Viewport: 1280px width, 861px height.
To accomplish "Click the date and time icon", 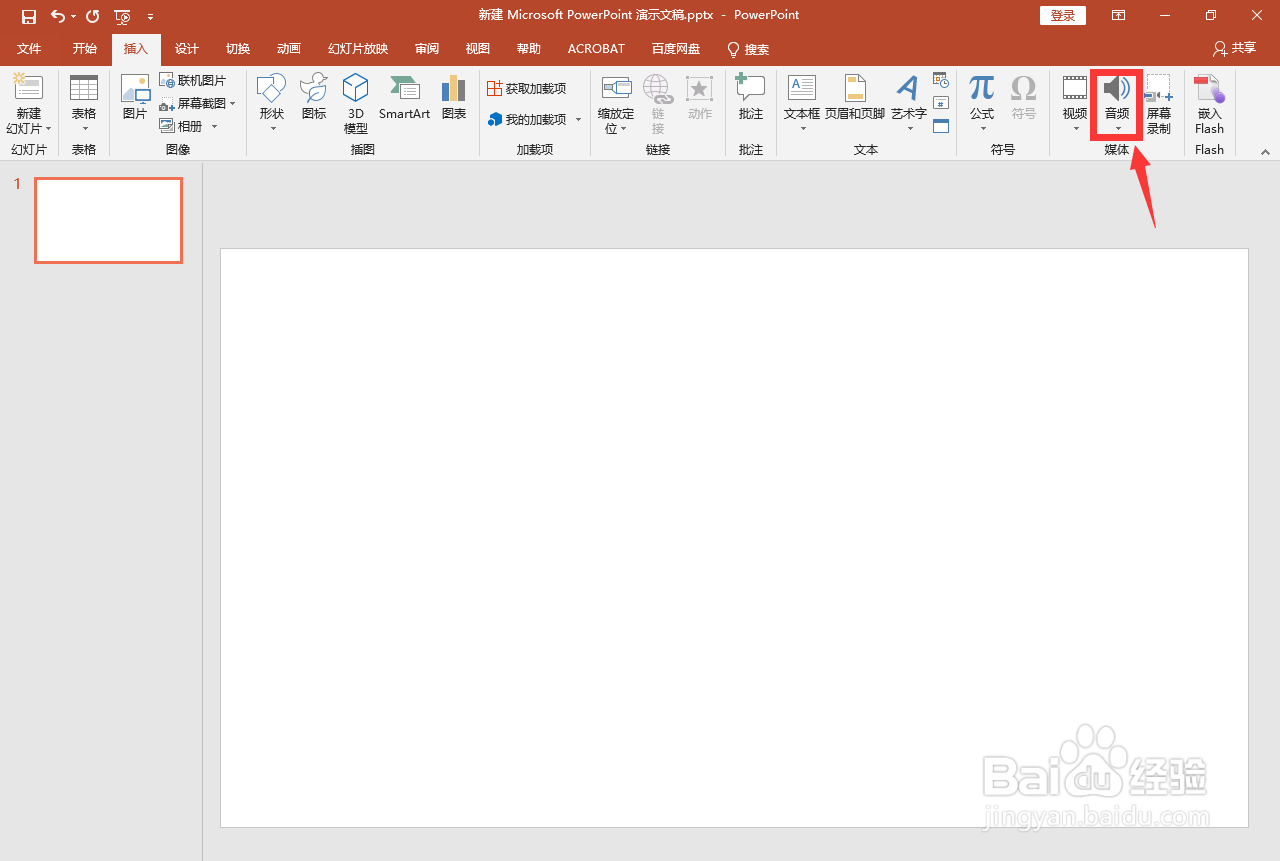I will tap(941, 80).
